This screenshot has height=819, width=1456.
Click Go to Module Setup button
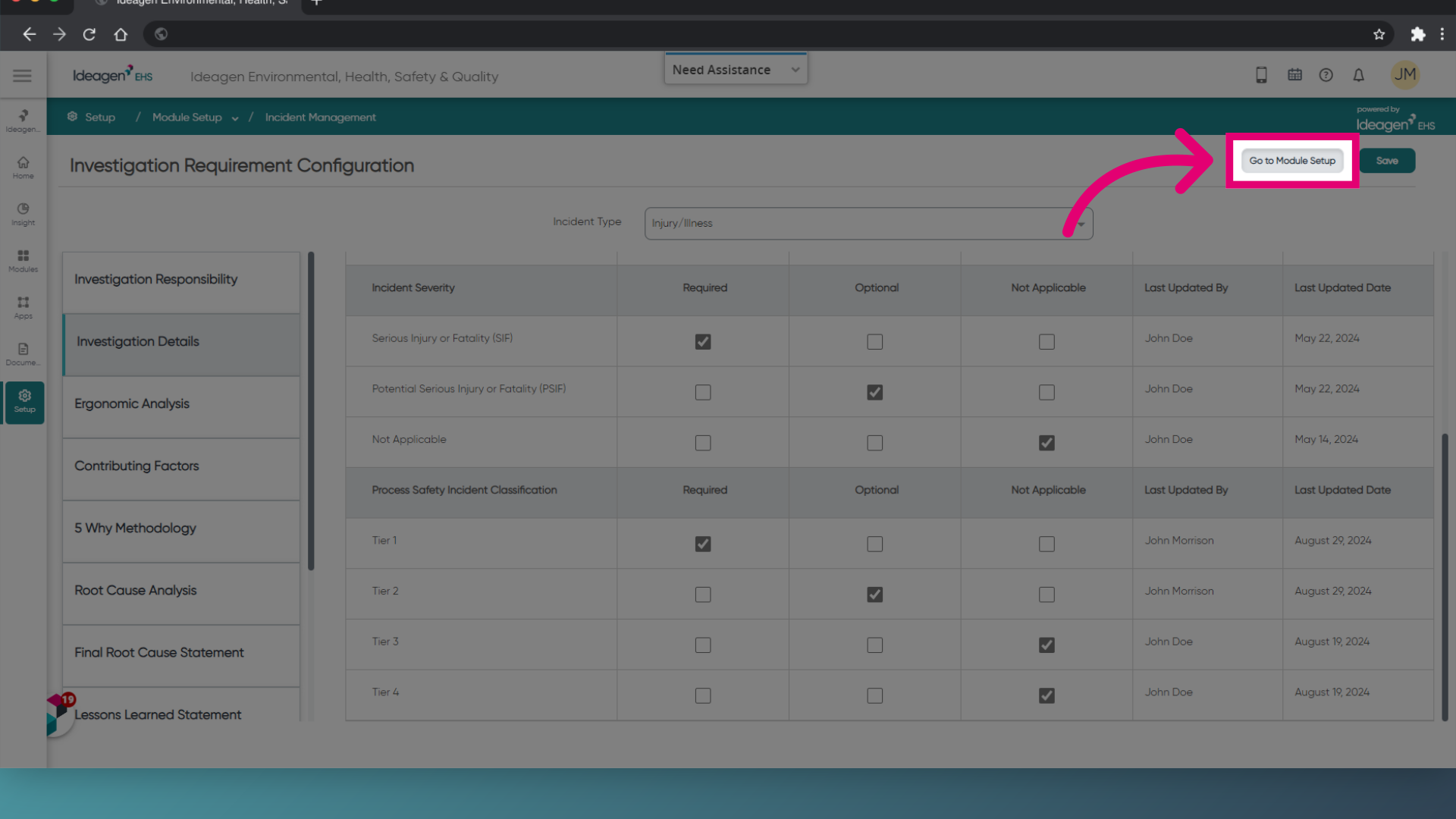(1292, 161)
